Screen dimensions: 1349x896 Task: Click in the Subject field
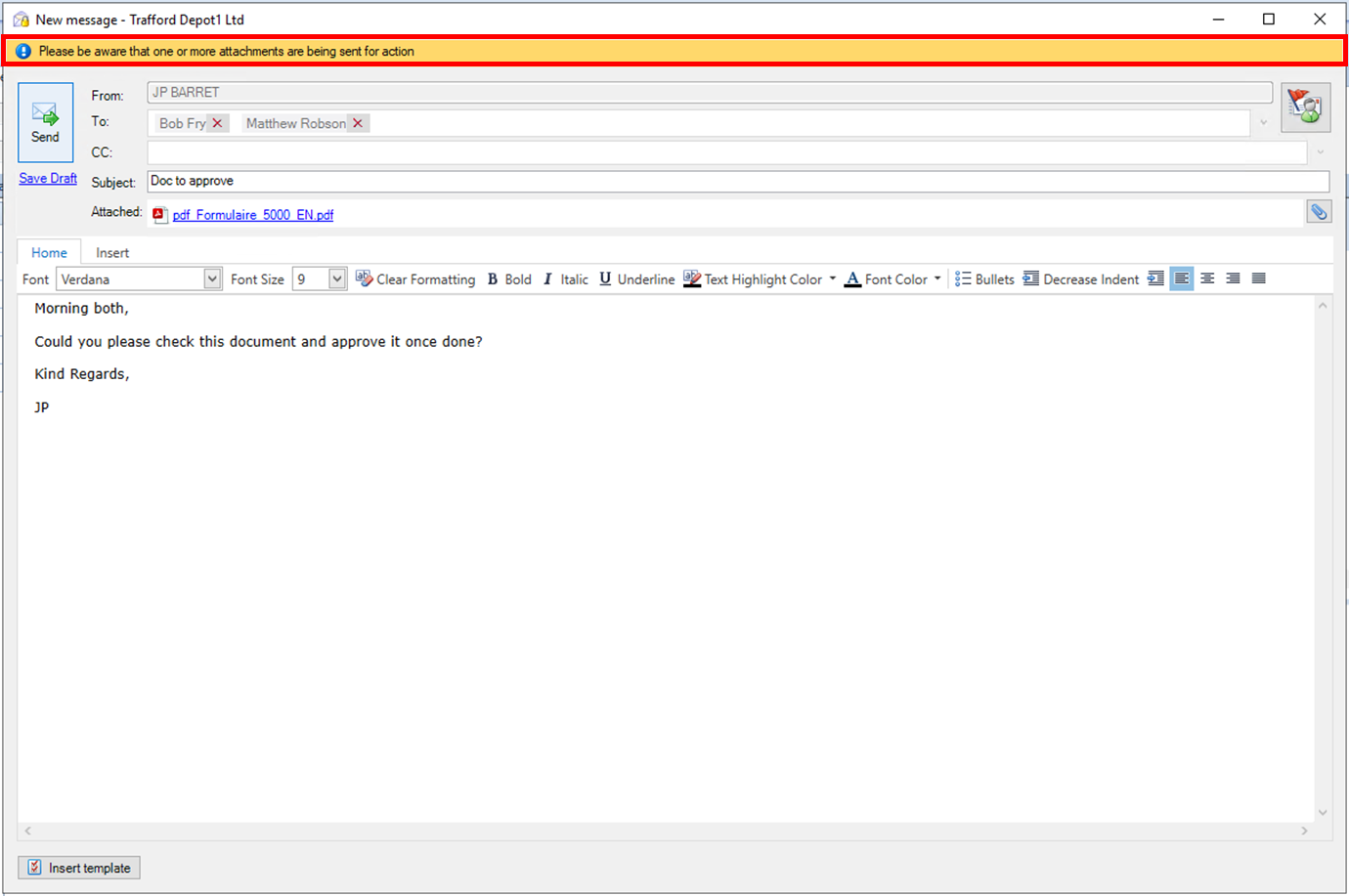pos(738,181)
